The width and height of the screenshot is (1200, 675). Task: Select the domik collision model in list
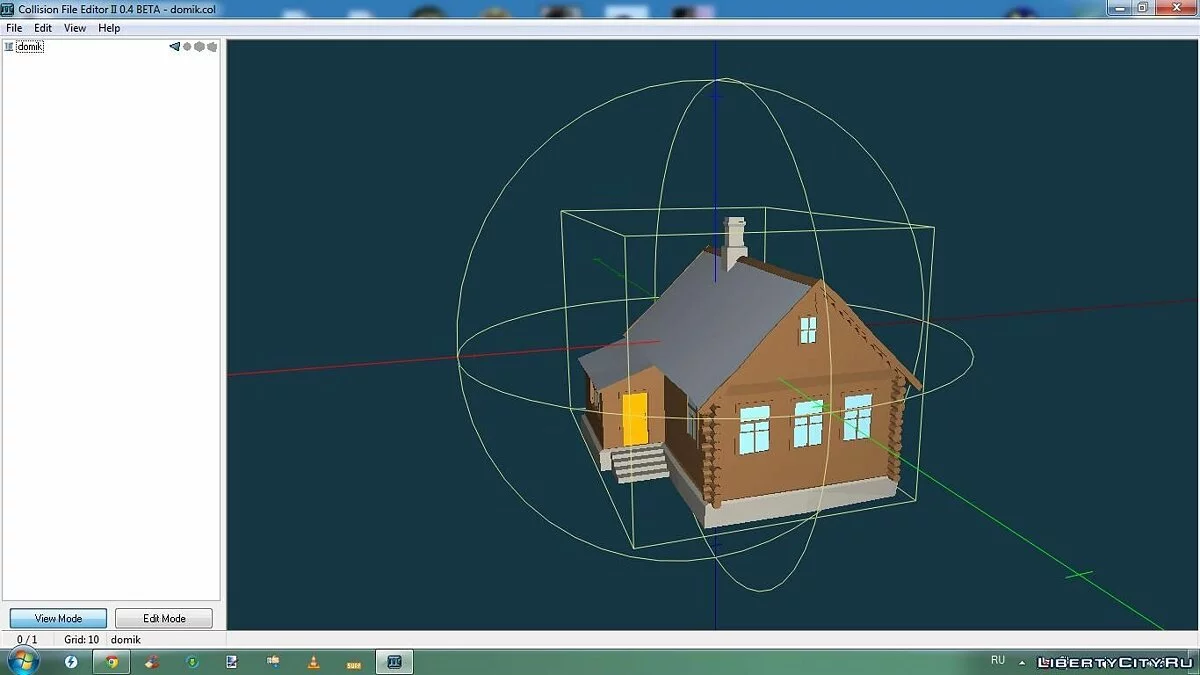pos(29,47)
